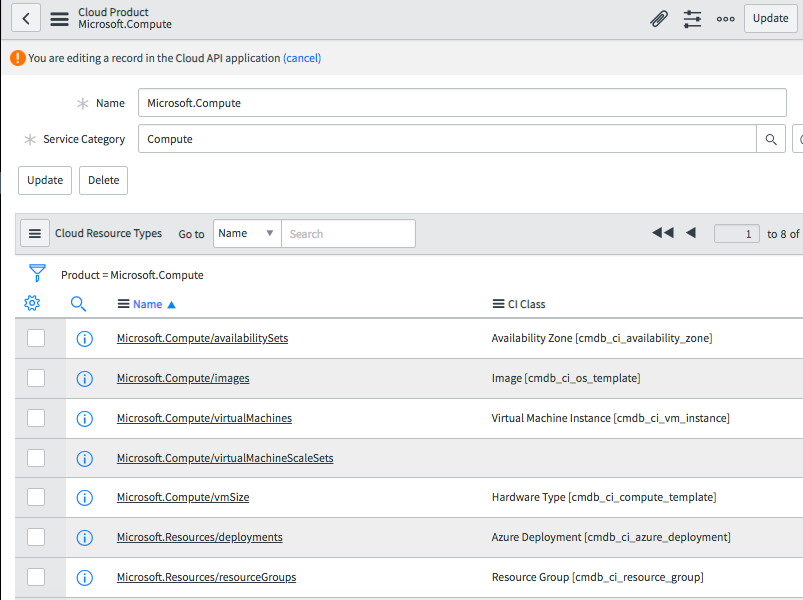Viewport: 803px width, 600px height.
Task: Open Microsoft.Compute/images link
Action: pyautogui.click(x=183, y=378)
